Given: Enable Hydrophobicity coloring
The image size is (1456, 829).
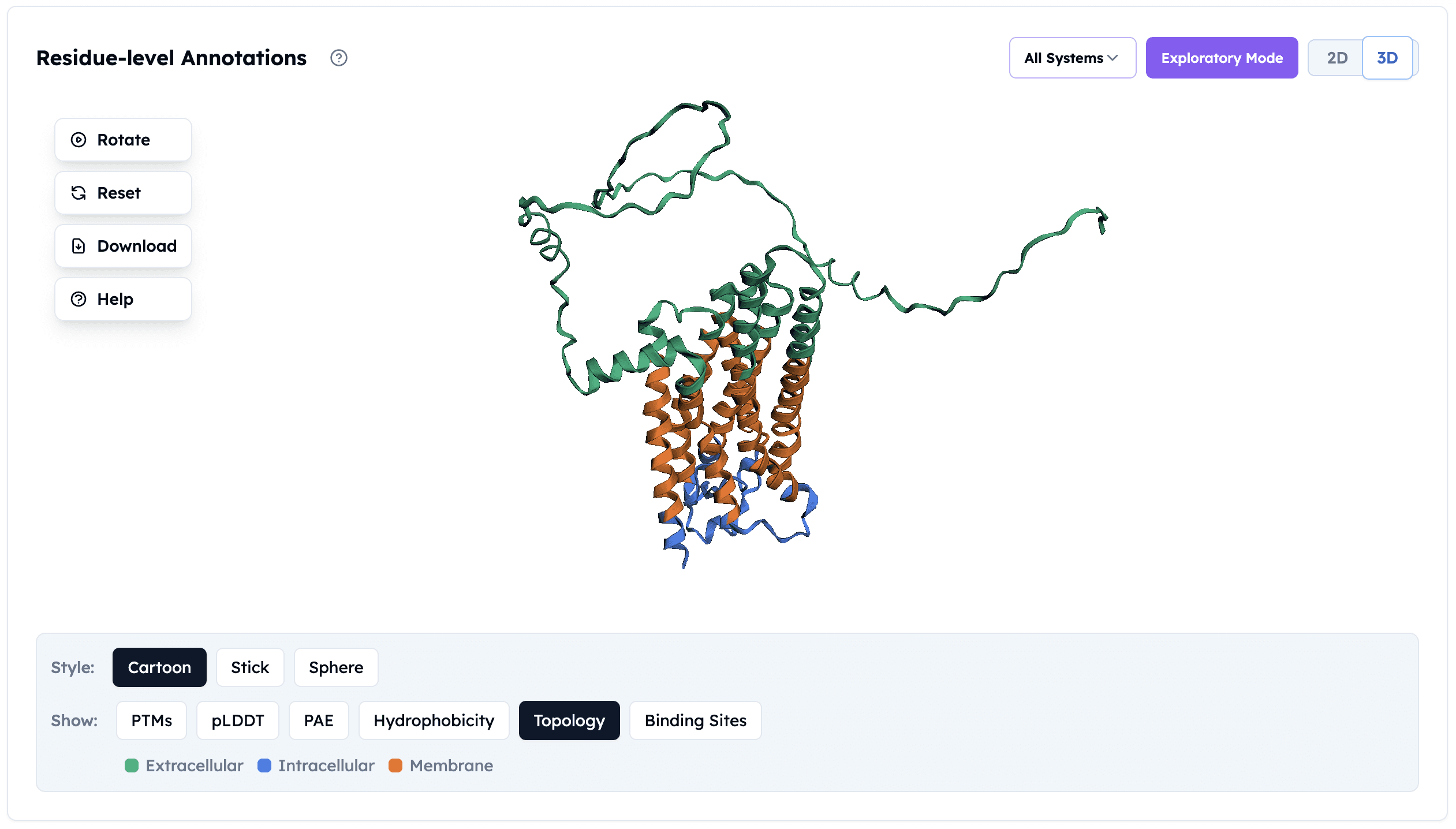Looking at the screenshot, I should [x=434, y=720].
